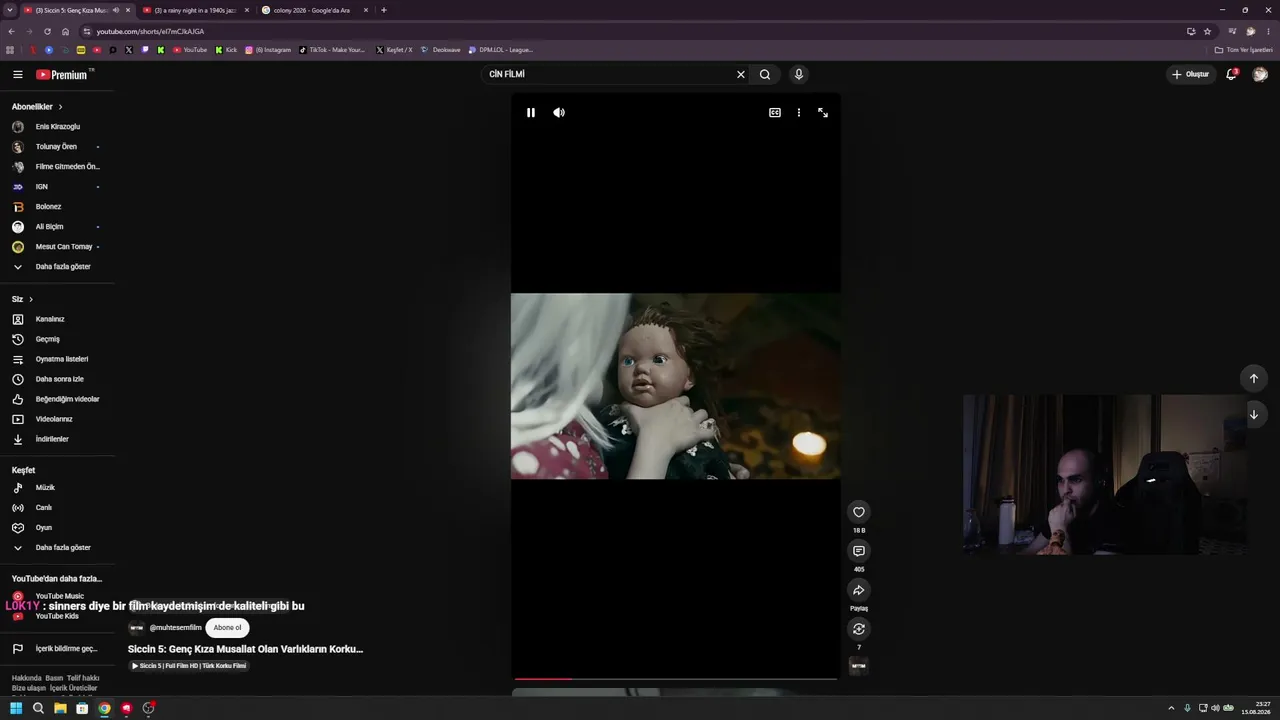
Task: Open the Shorts three-dot options menu
Action: click(798, 113)
